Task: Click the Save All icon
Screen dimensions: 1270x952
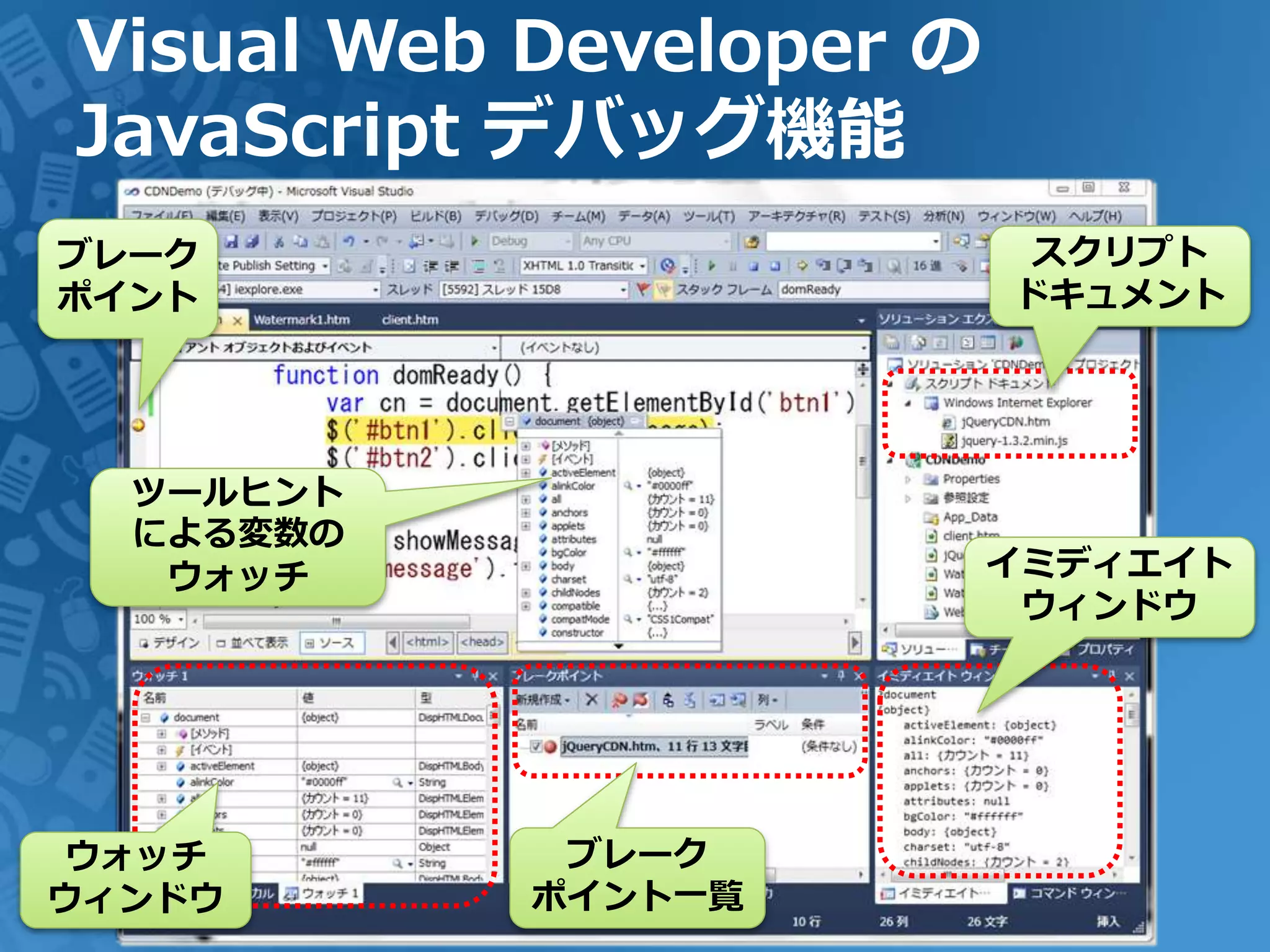Action: 252,241
